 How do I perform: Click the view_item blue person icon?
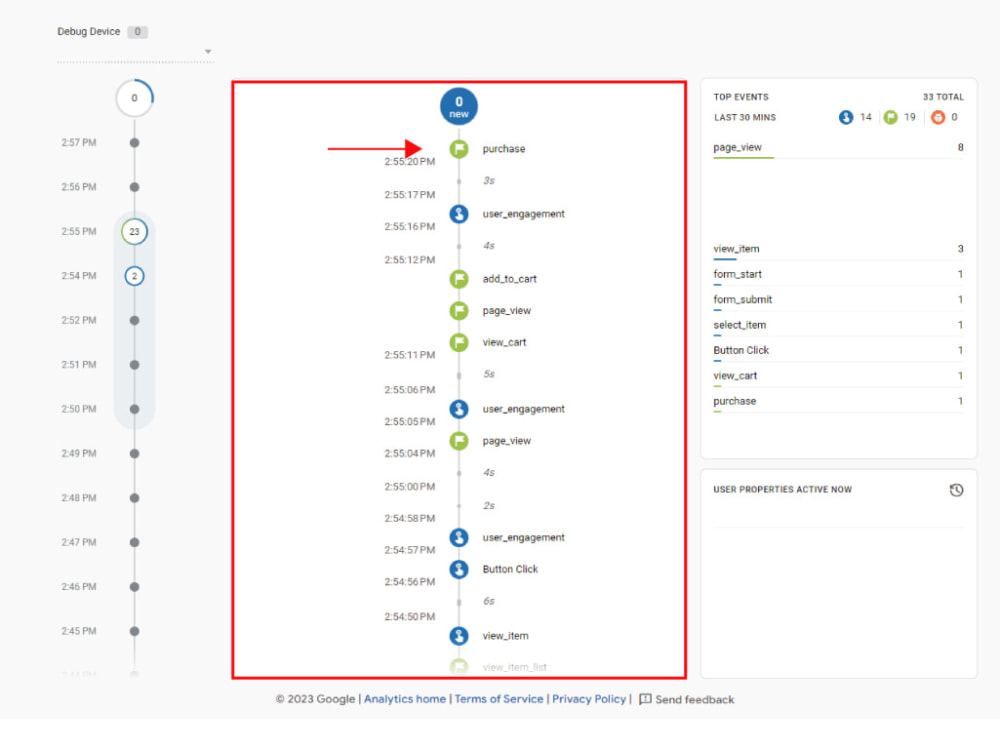458,635
